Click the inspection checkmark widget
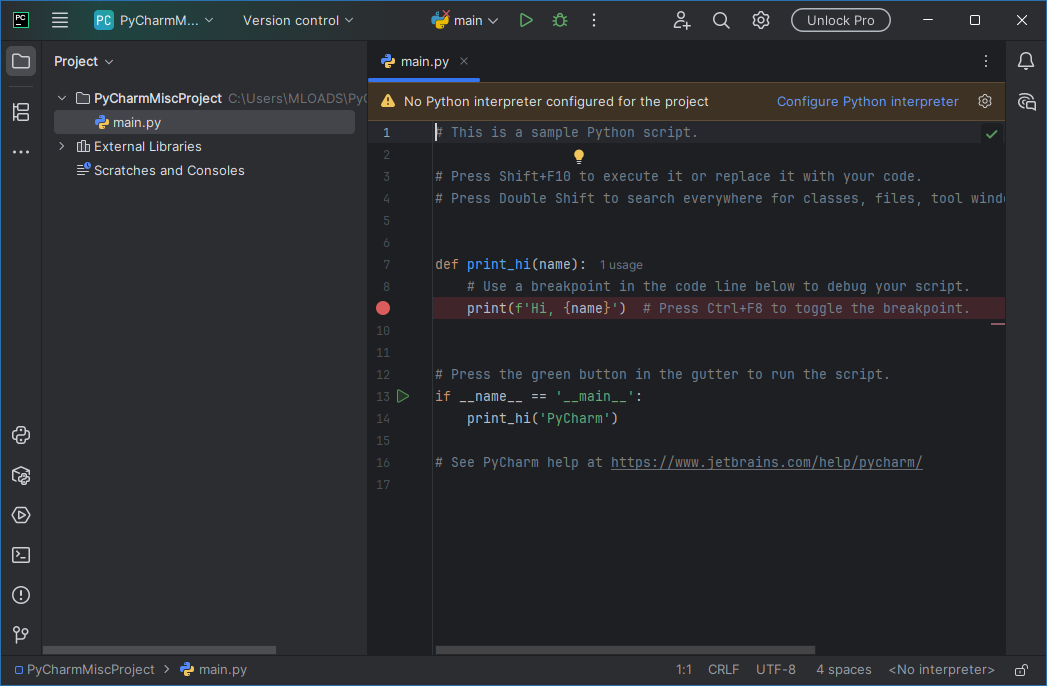1047x686 pixels. (x=992, y=134)
